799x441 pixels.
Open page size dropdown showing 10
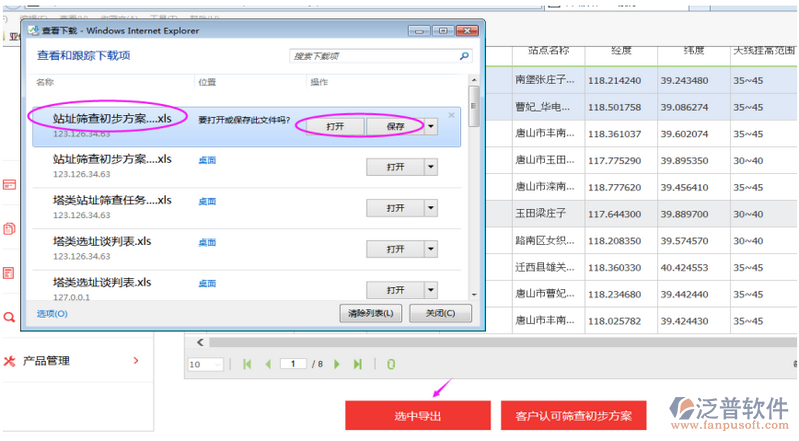pyautogui.click(x=205, y=364)
